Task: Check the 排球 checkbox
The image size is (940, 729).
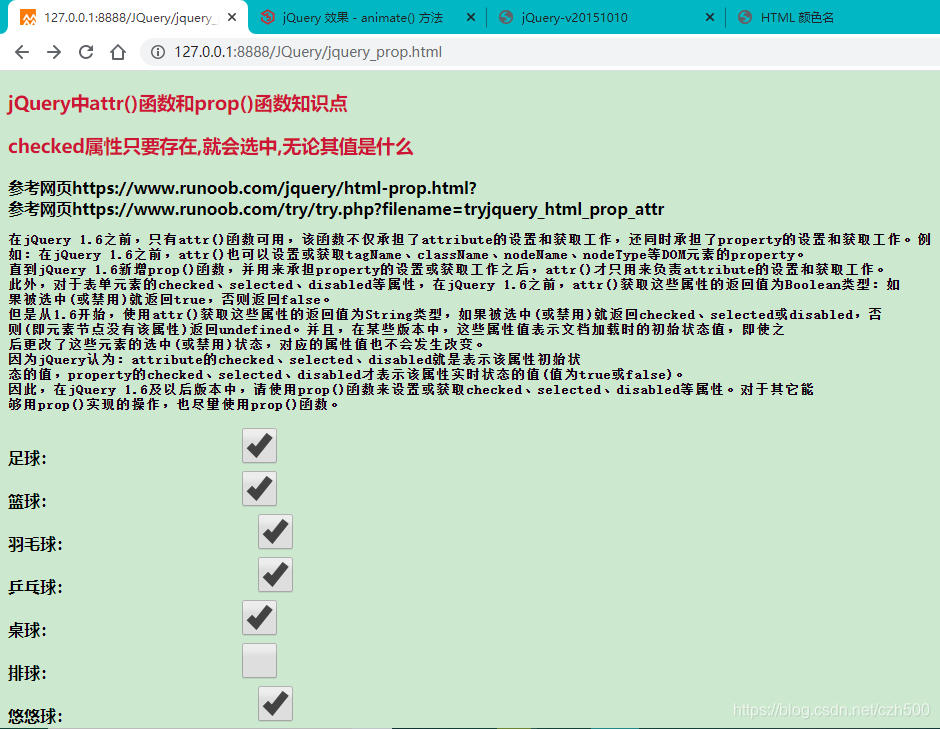Action: [x=259, y=660]
